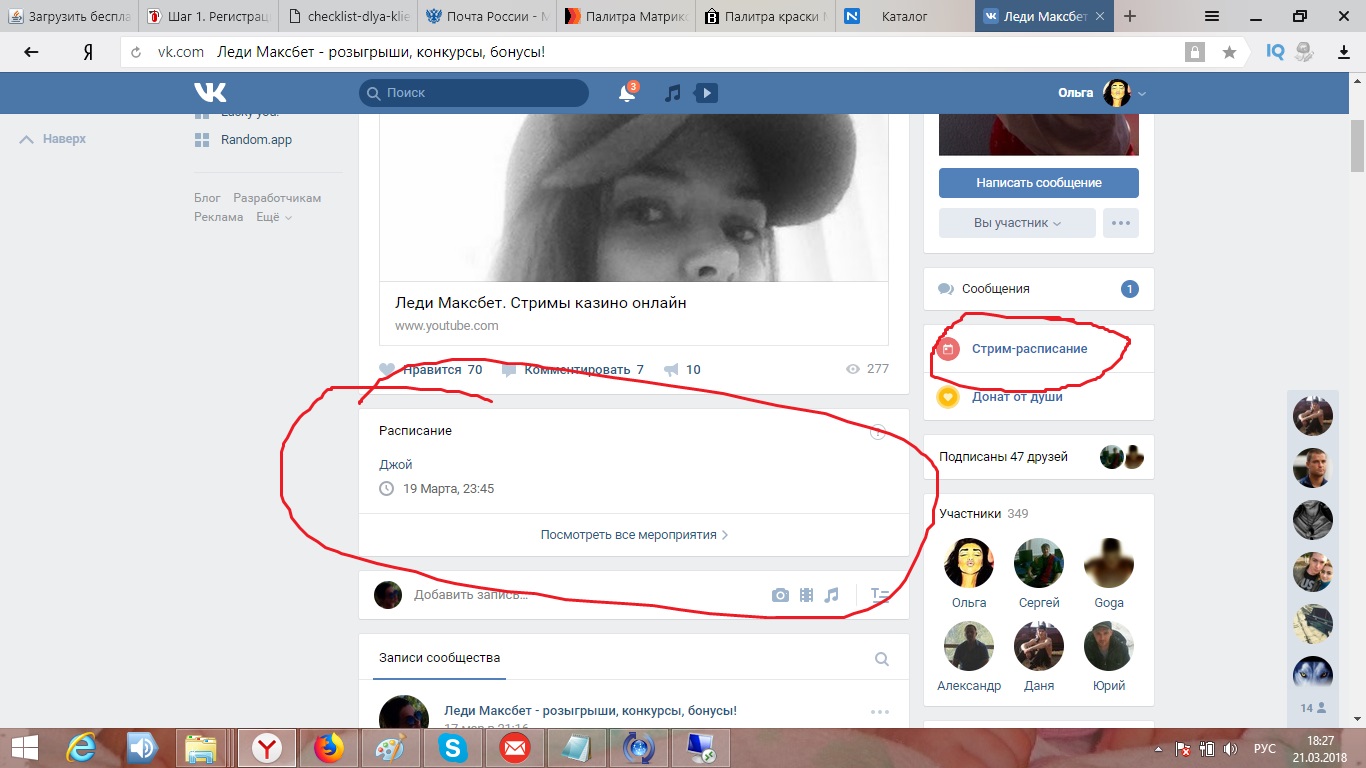Open VK notifications bell

627,93
